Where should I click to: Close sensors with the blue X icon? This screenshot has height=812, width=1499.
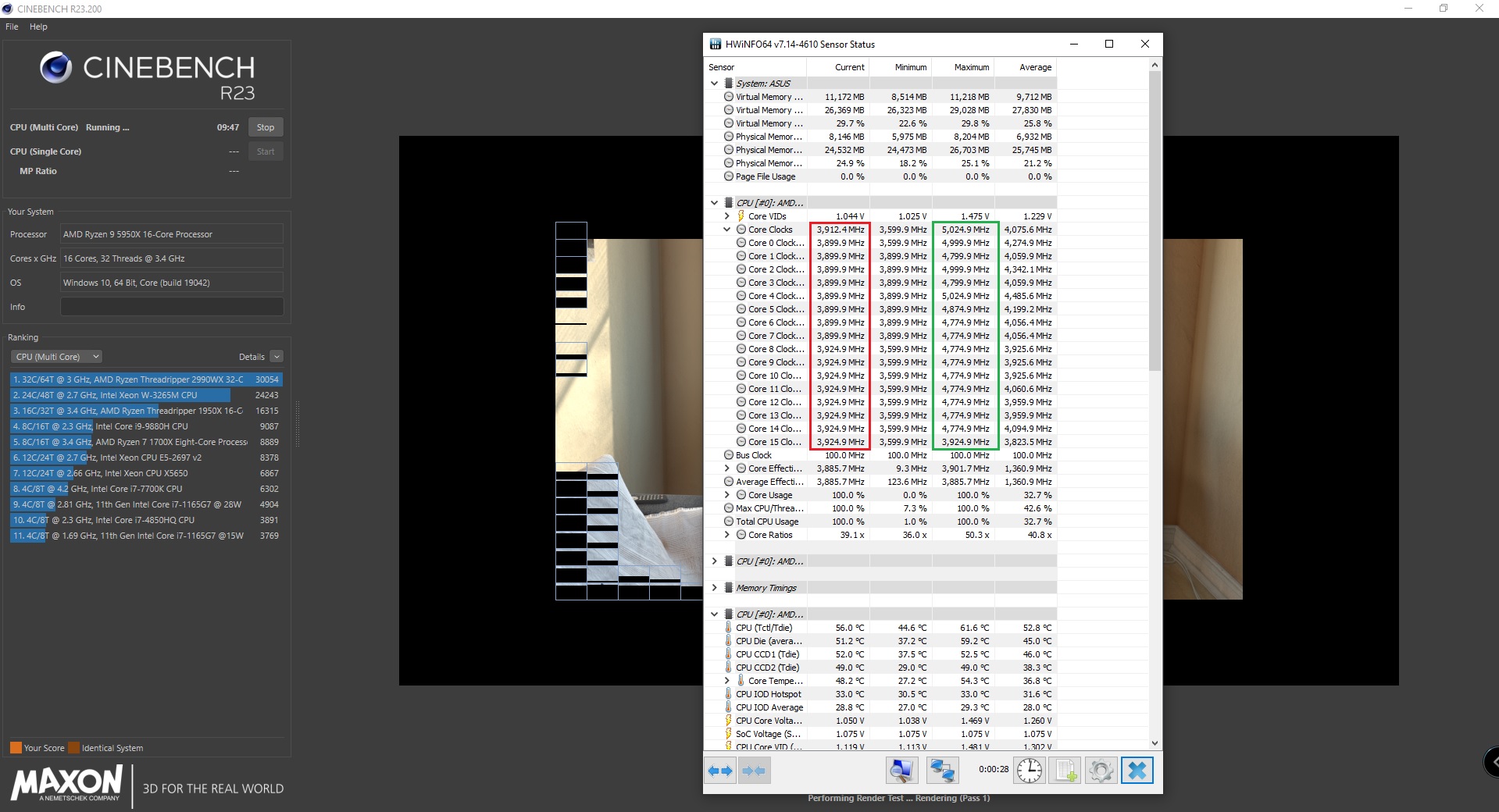(1137, 771)
